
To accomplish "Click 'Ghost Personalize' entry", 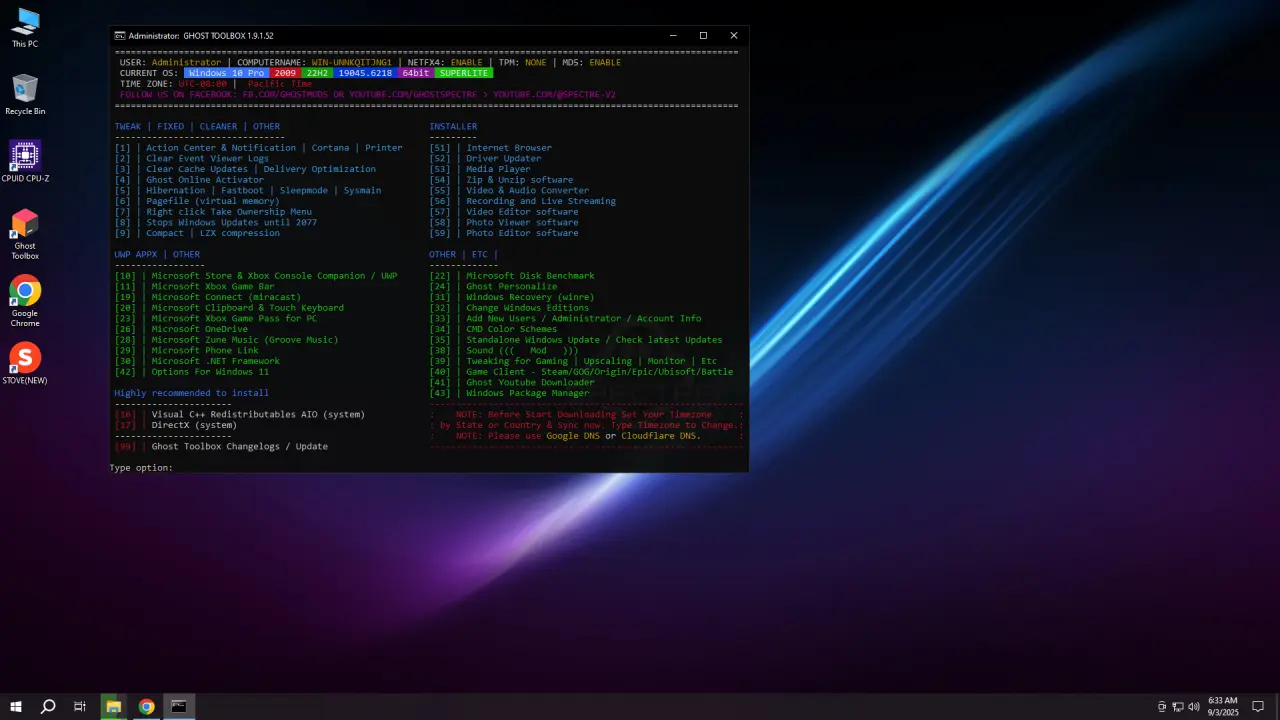I will click(493, 286).
